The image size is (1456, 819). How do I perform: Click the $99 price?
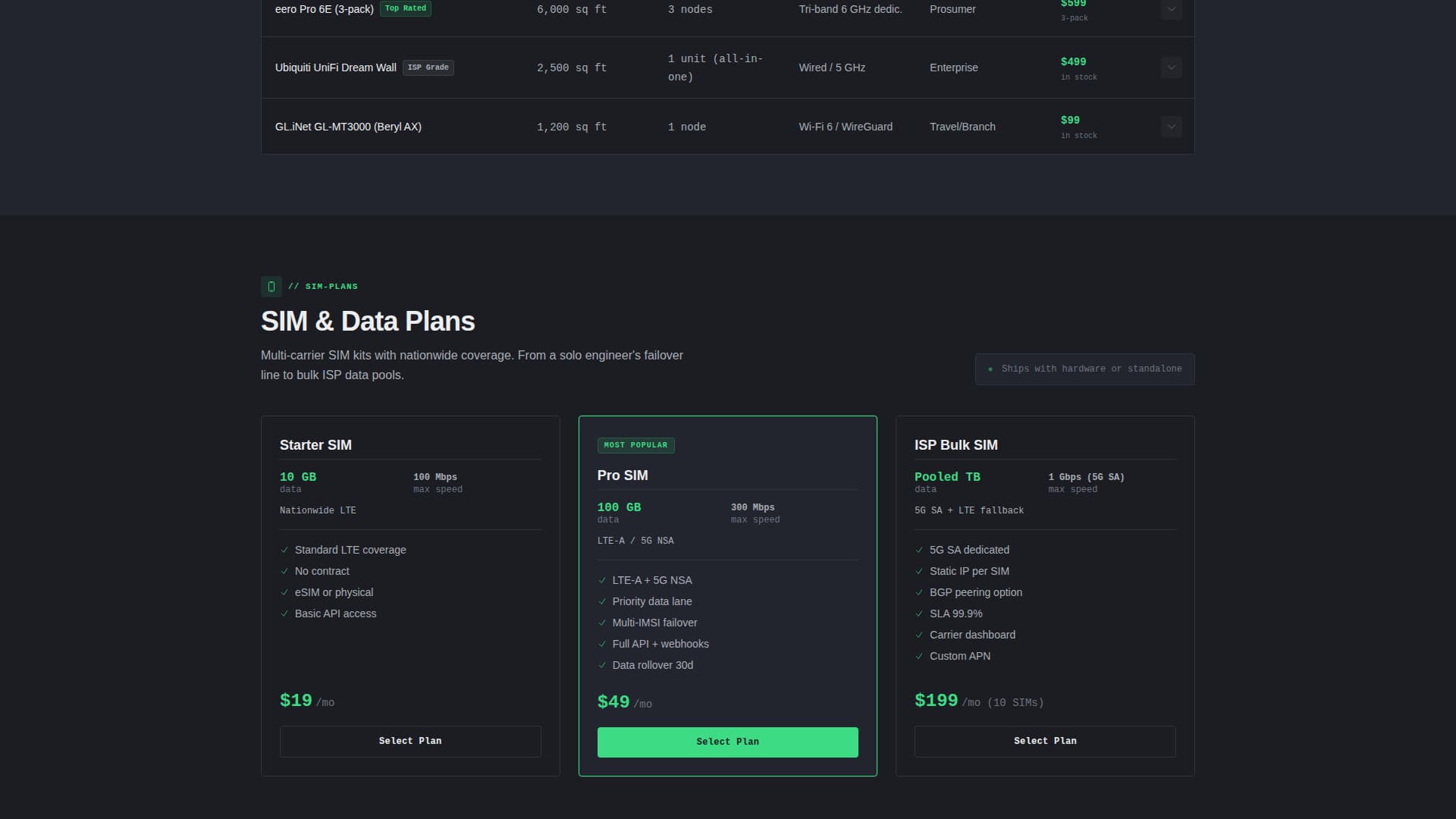(1070, 120)
